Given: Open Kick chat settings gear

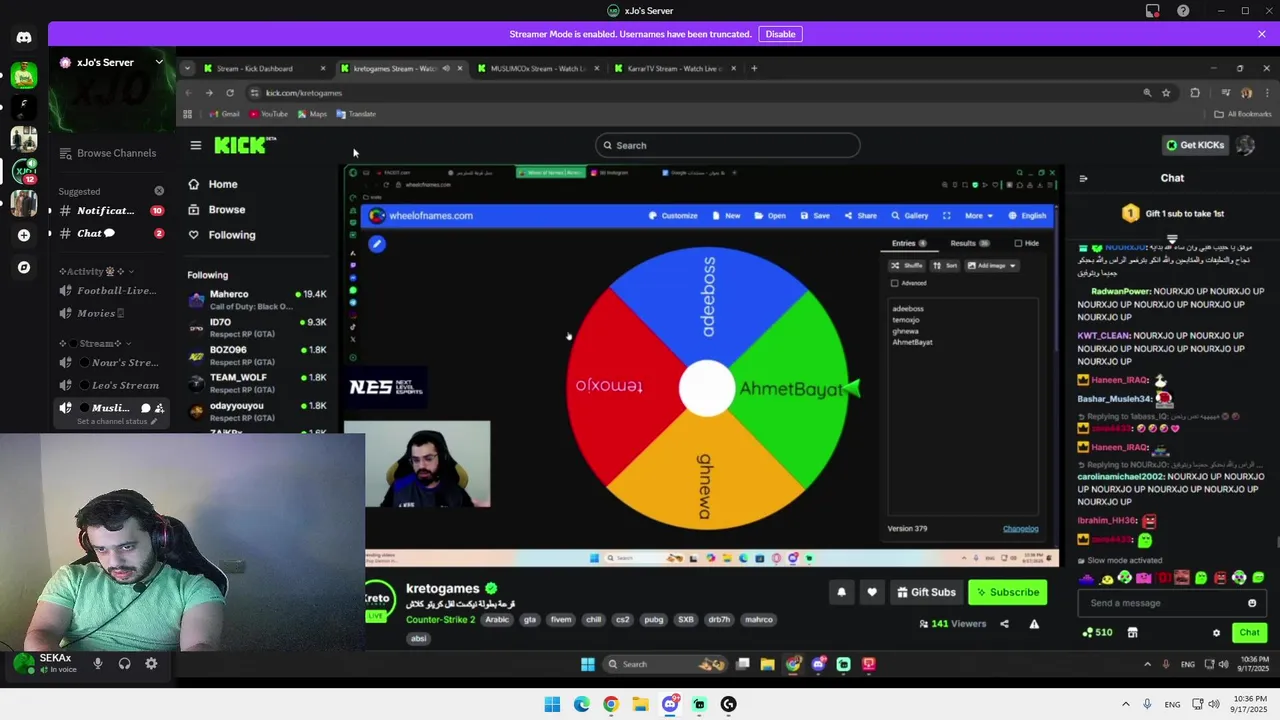Looking at the screenshot, I should (1216, 633).
